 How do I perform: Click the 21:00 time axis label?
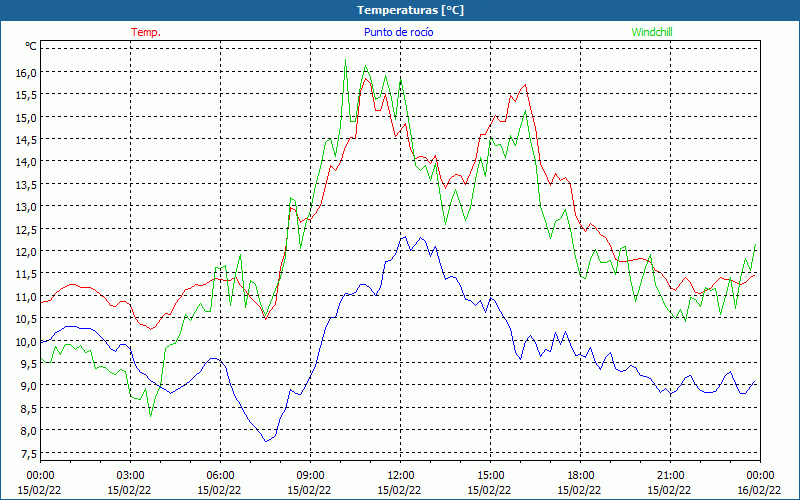pyautogui.click(x=670, y=476)
